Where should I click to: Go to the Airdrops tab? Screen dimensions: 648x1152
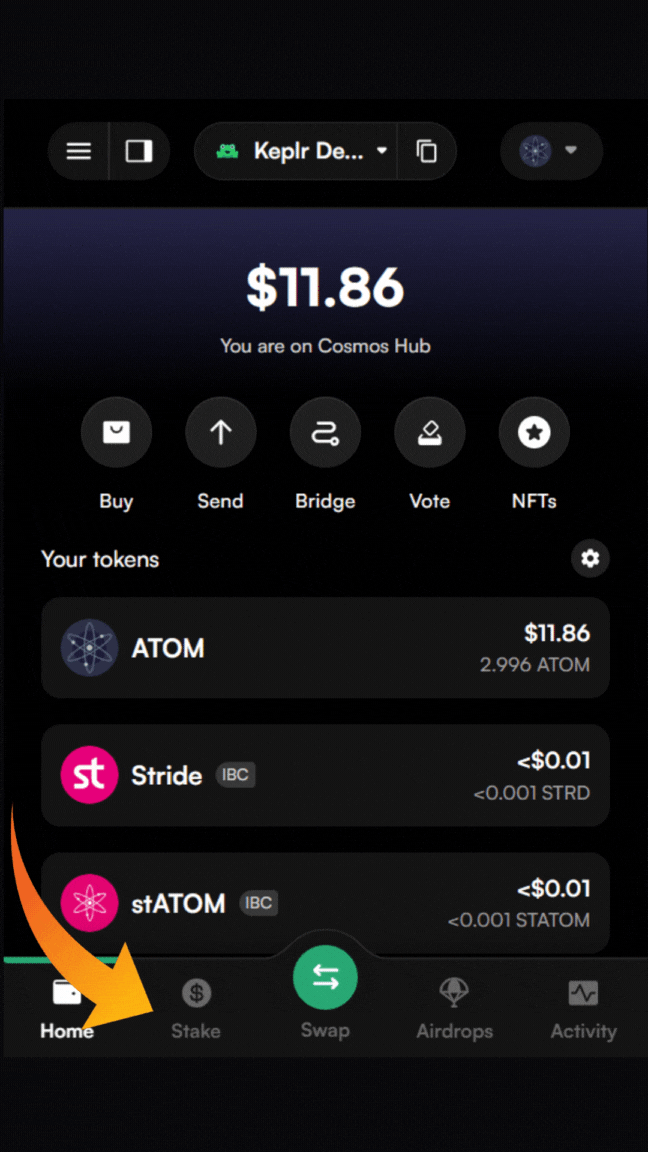click(454, 1008)
